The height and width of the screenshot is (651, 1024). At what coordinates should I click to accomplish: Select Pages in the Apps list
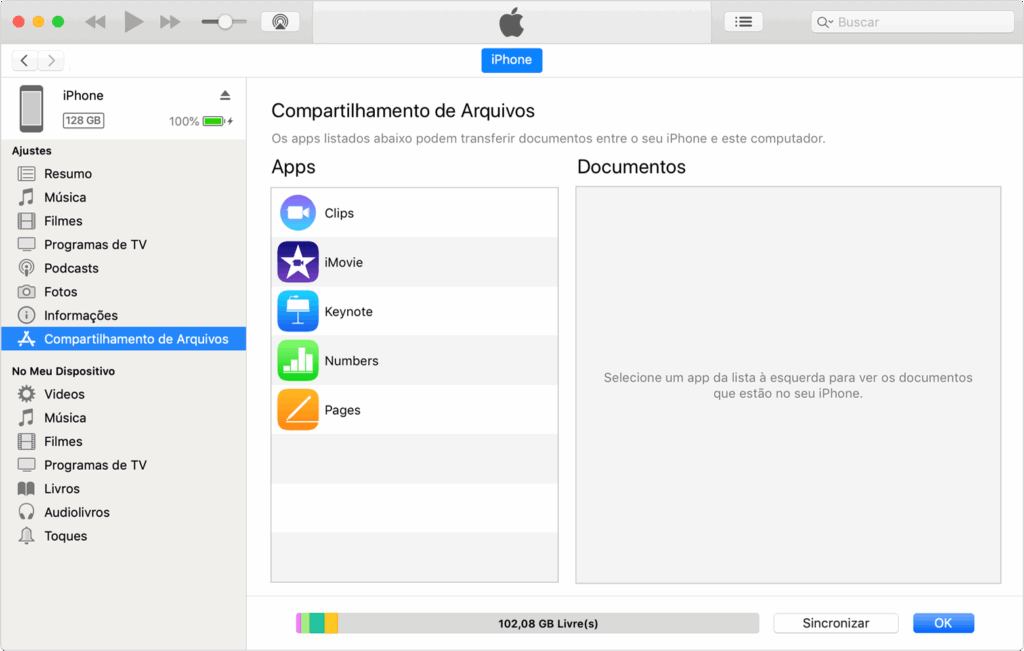pos(298,409)
